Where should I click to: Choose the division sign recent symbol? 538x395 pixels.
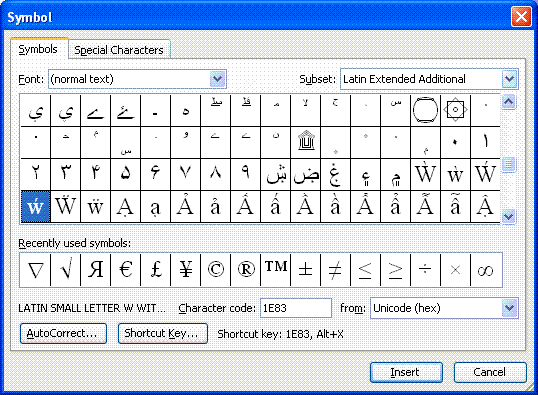(x=425, y=270)
